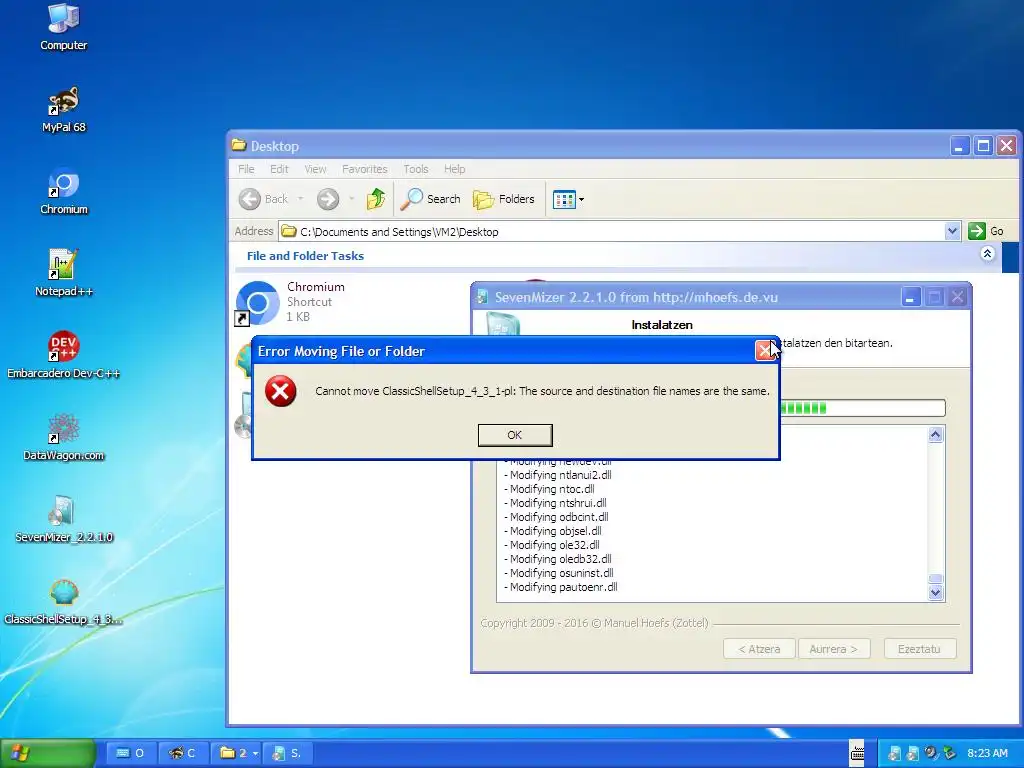
Task: Click the Aurrera button in SevenMizer
Action: pyautogui.click(x=833, y=649)
